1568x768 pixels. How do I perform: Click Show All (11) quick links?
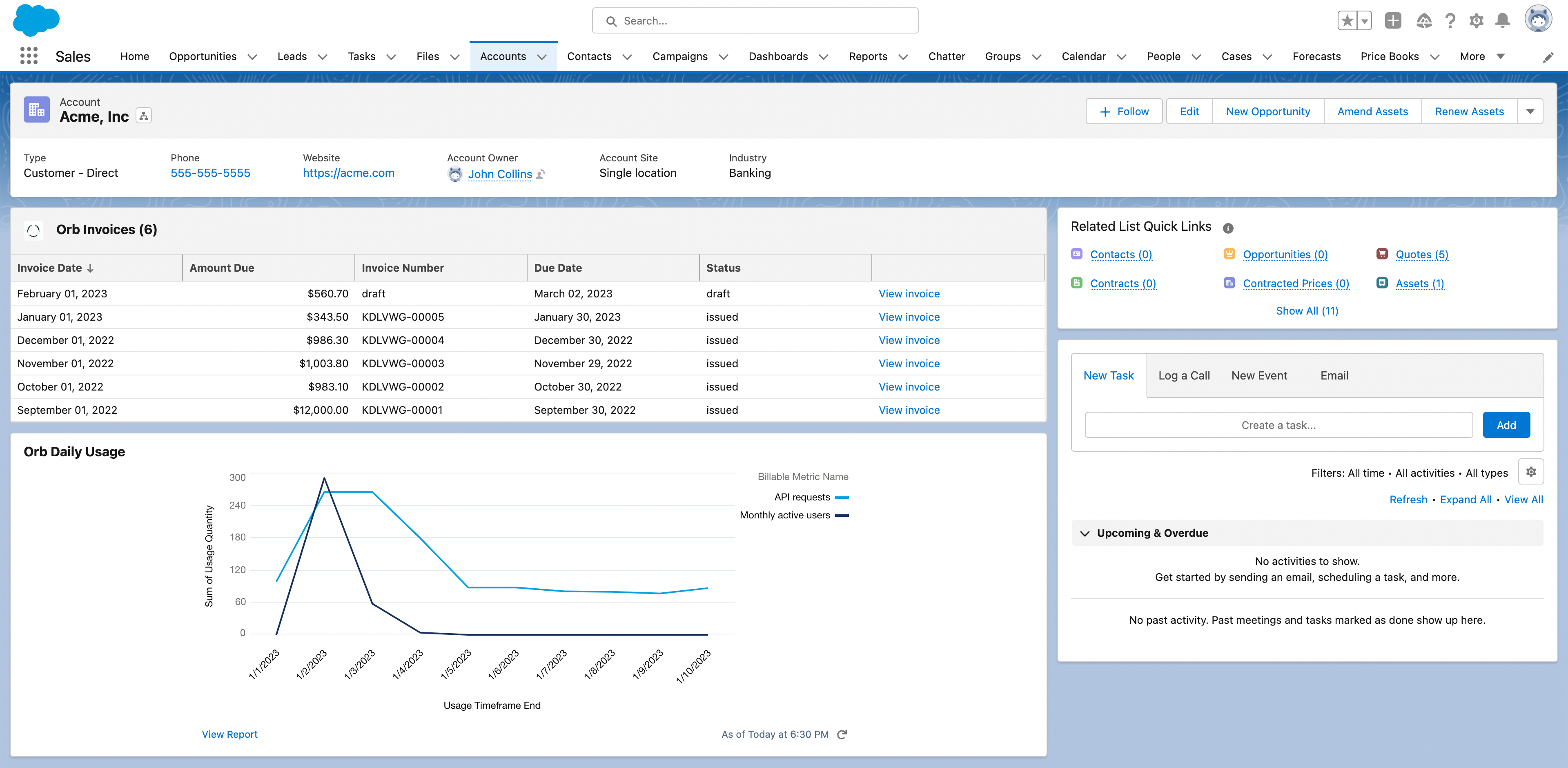1307,310
